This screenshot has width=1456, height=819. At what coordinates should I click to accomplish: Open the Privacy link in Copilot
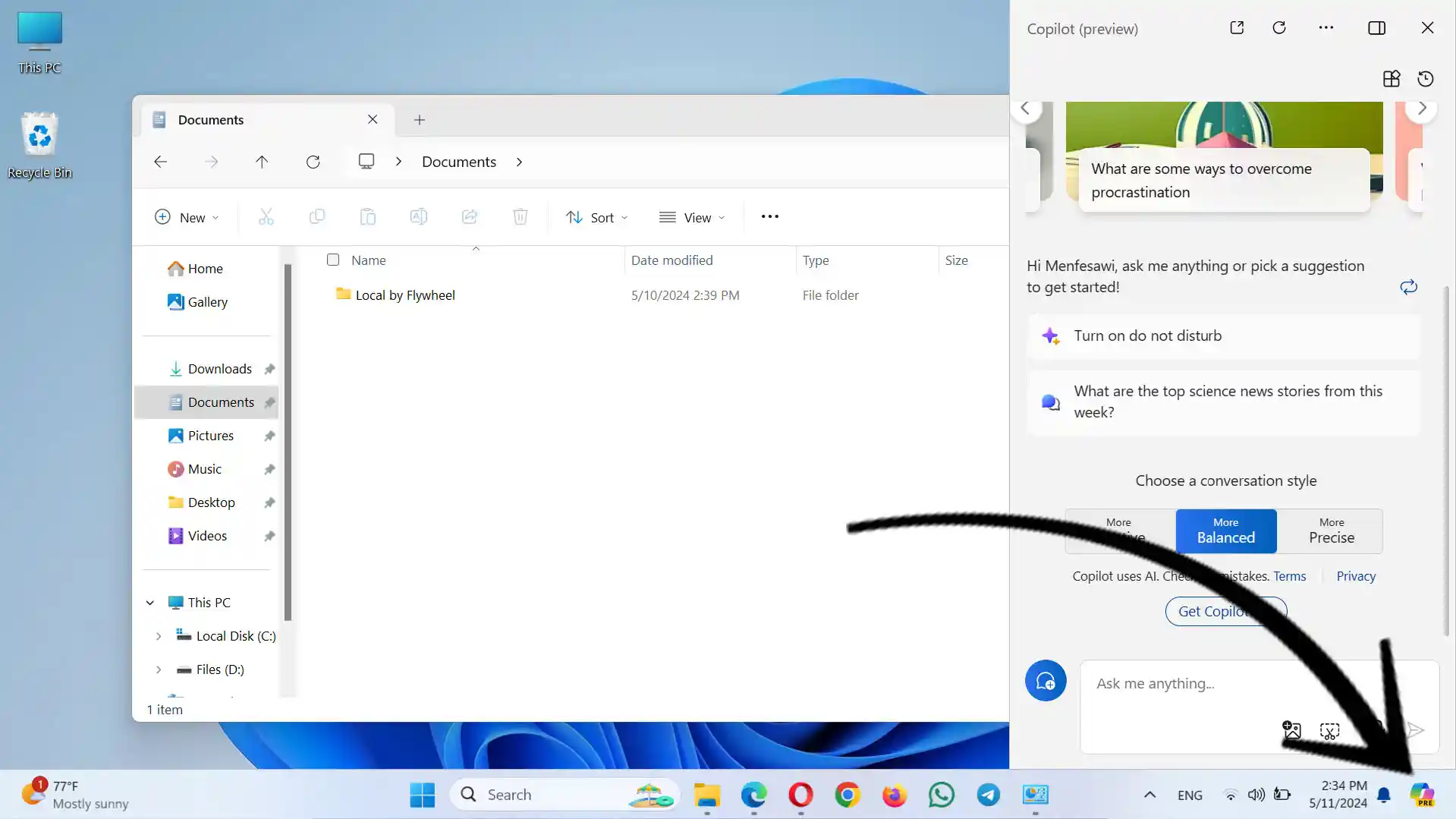click(x=1355, y=576)
